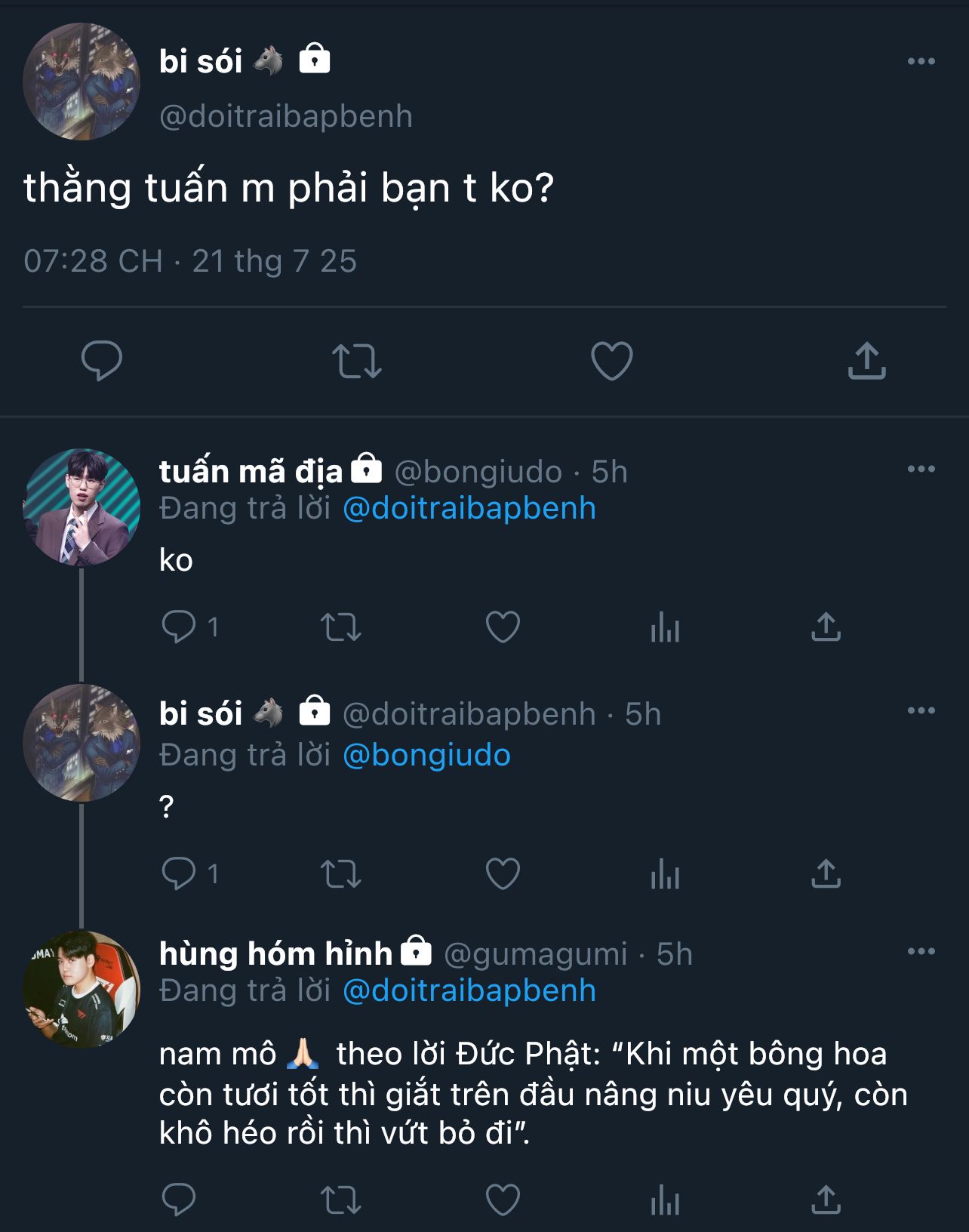
Task: Open hùng hóm hỉnh's profile avatar
Action: pos(82,989)
